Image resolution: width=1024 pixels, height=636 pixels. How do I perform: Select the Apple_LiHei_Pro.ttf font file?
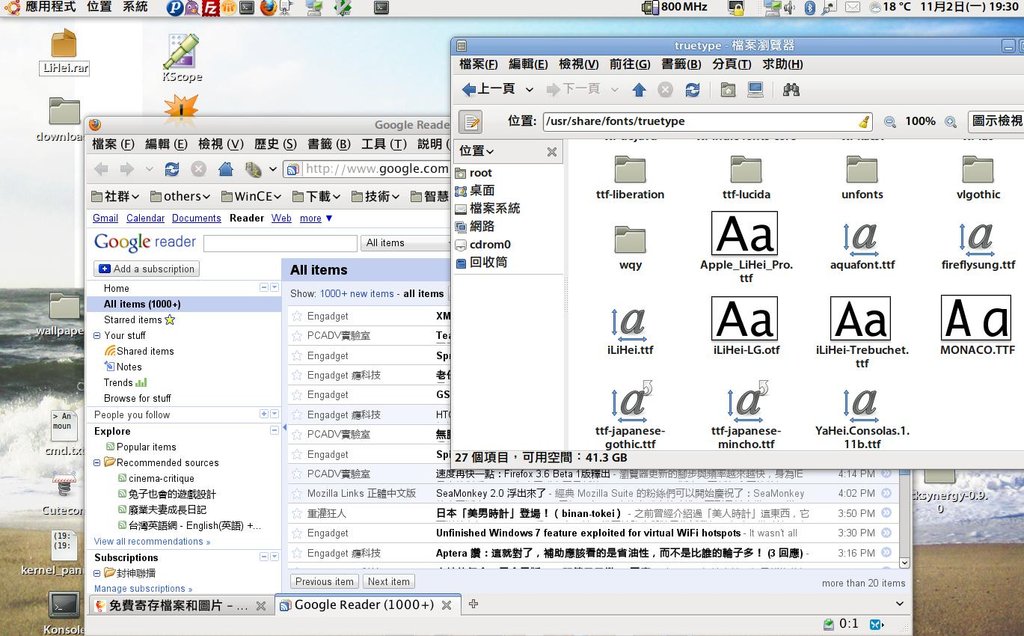point(745,246)
